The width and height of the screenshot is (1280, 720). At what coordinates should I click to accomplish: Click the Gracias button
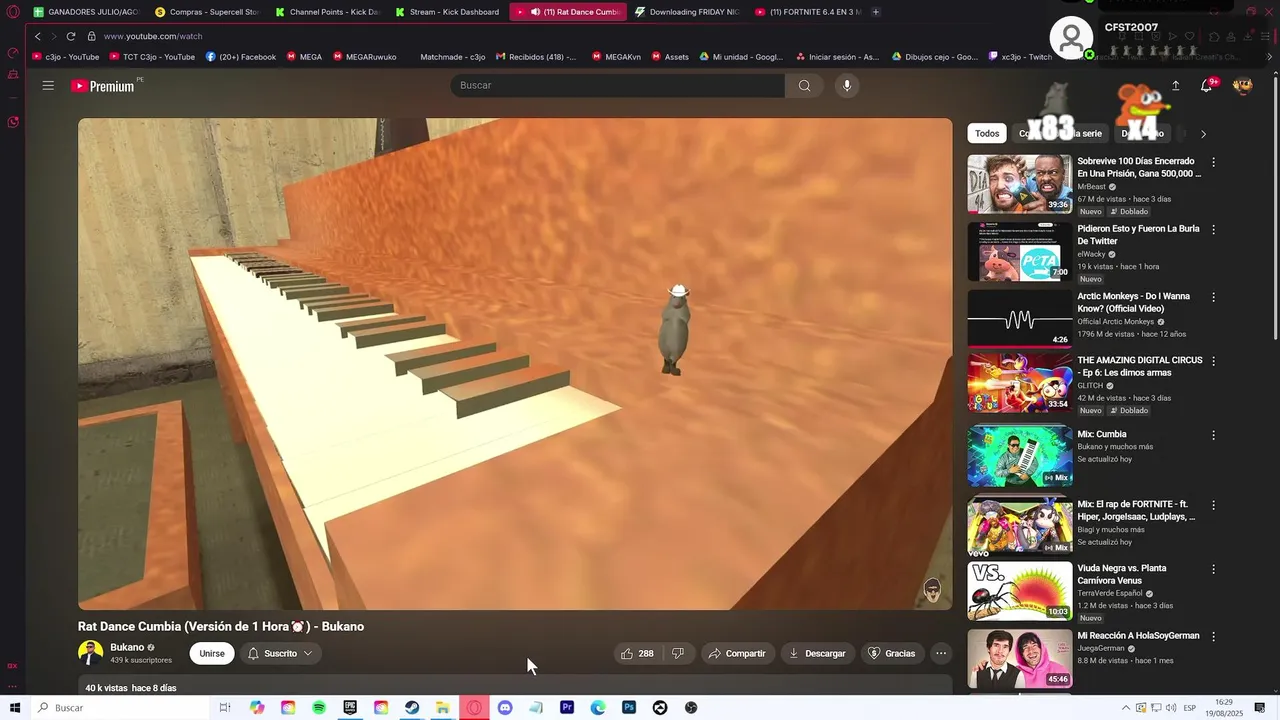coord(891,653)
